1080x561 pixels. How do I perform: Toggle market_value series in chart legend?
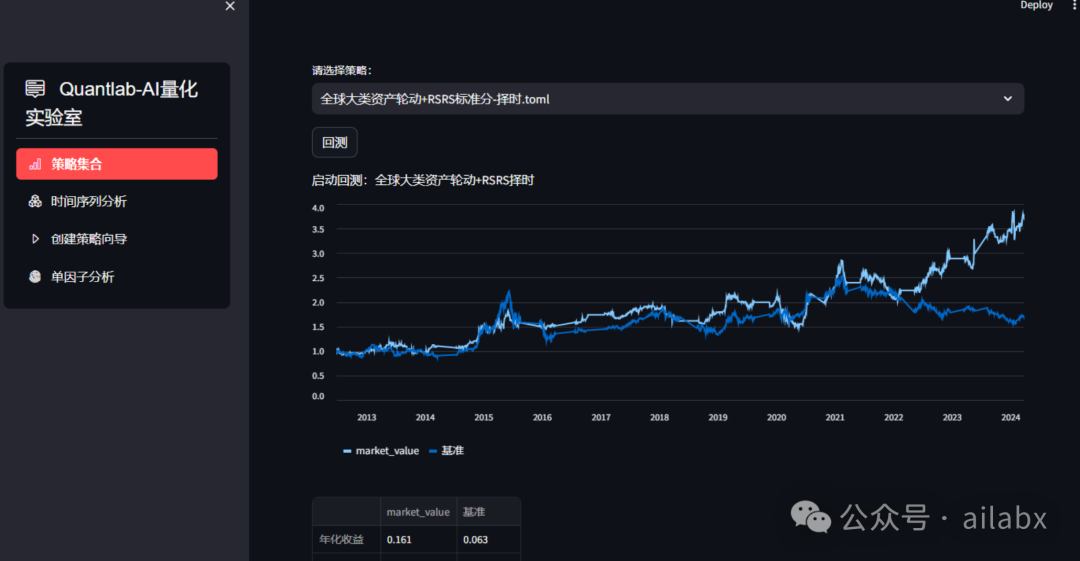click(x=380, y=451)
